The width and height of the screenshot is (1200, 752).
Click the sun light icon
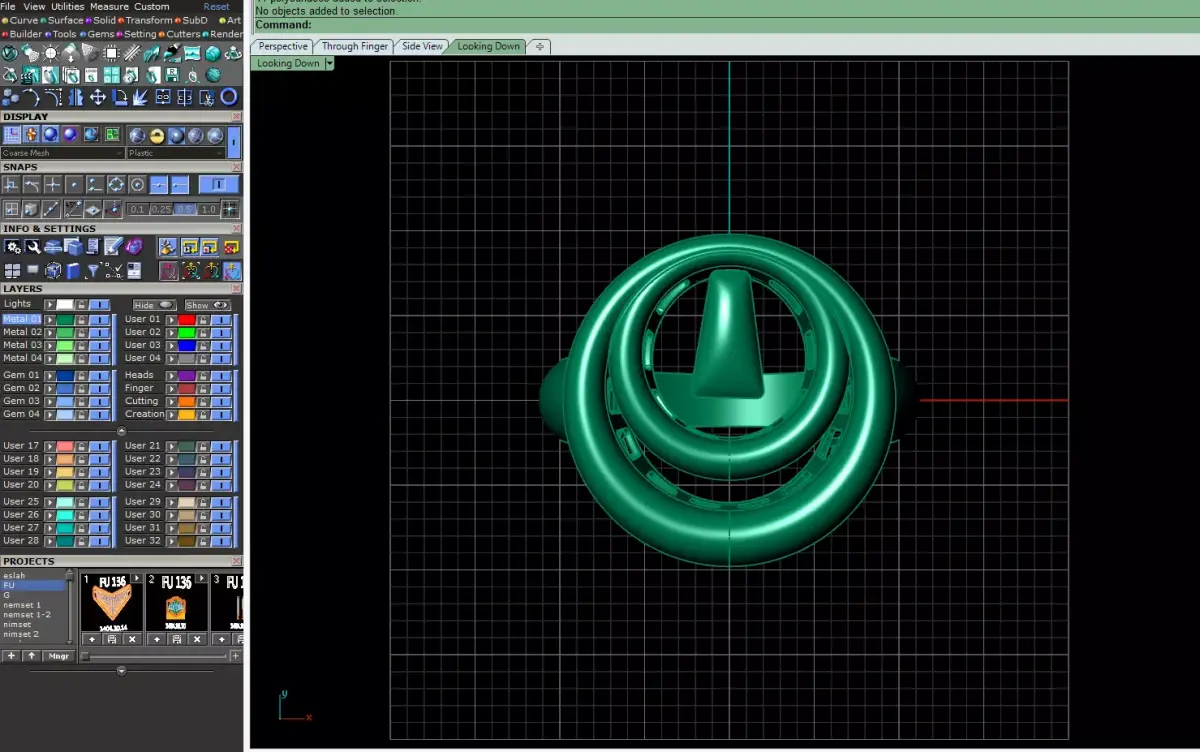pos(50,53)
